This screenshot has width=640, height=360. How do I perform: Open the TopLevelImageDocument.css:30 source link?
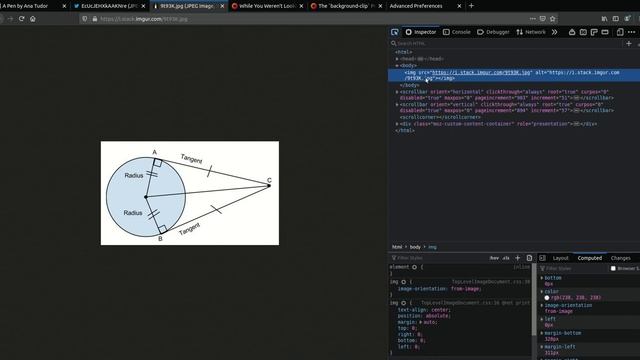491,282
